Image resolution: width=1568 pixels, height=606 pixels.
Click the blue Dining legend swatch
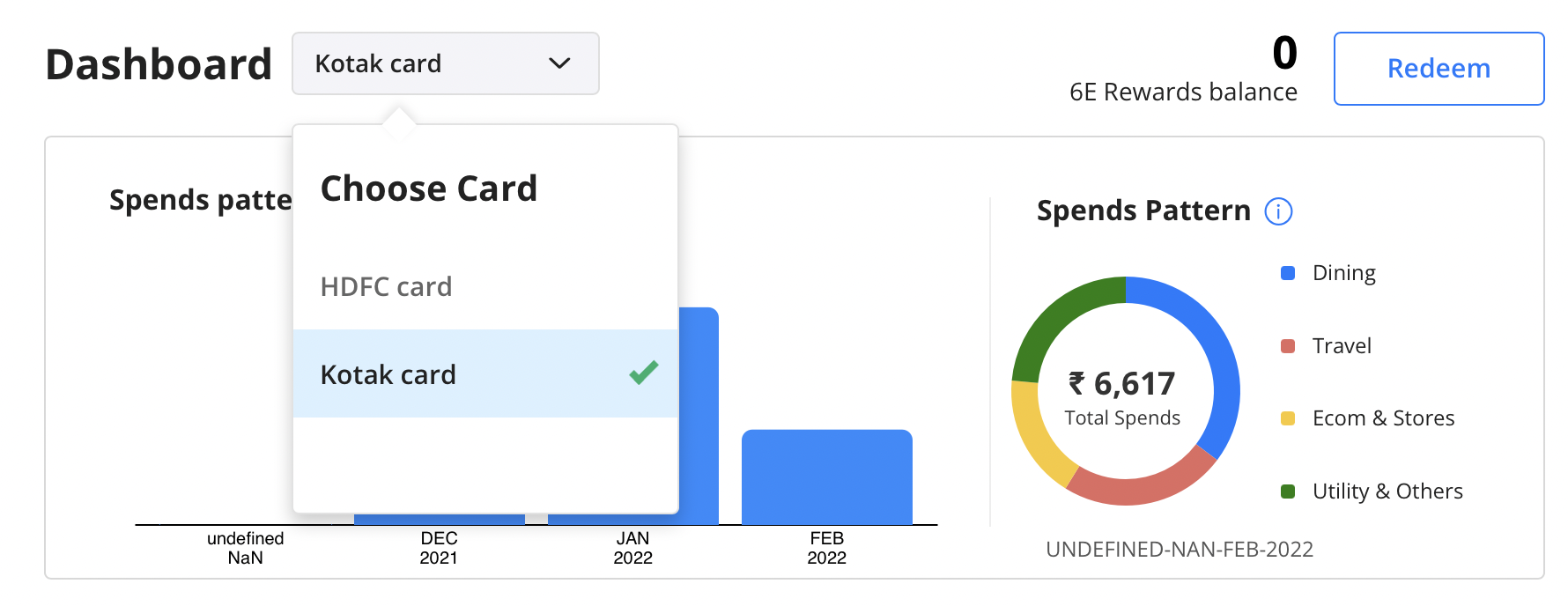pyautogui.click(x=1288, y=273)
